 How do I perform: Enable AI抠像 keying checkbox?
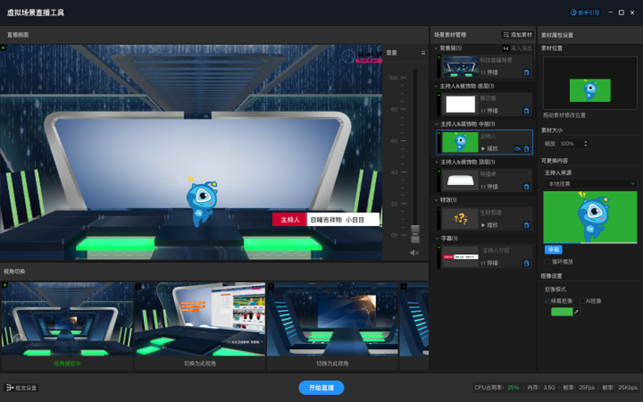(x=582, y=301)
